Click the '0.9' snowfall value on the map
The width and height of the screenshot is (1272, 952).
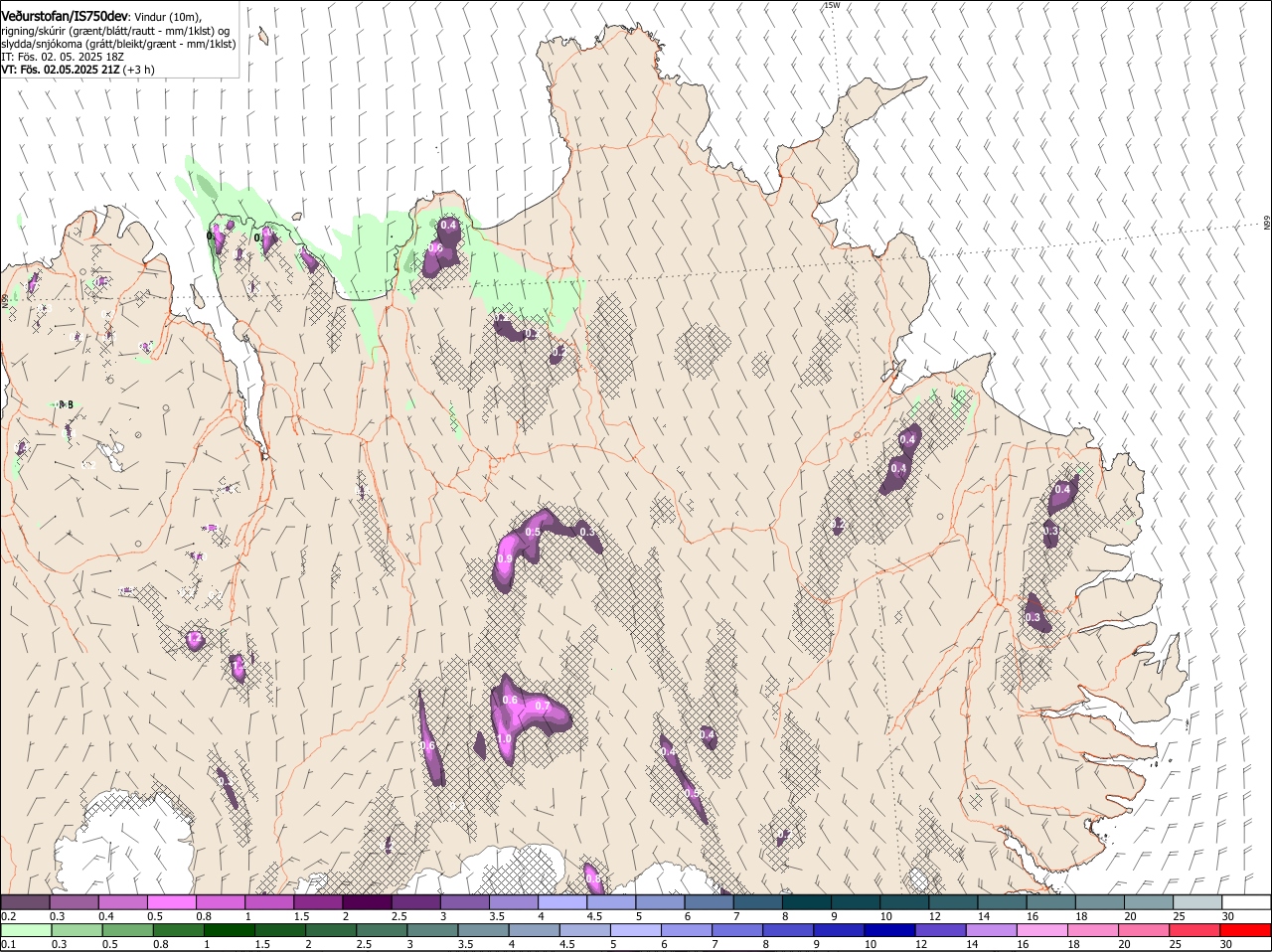pyautogui.click(x=505, y=559)
